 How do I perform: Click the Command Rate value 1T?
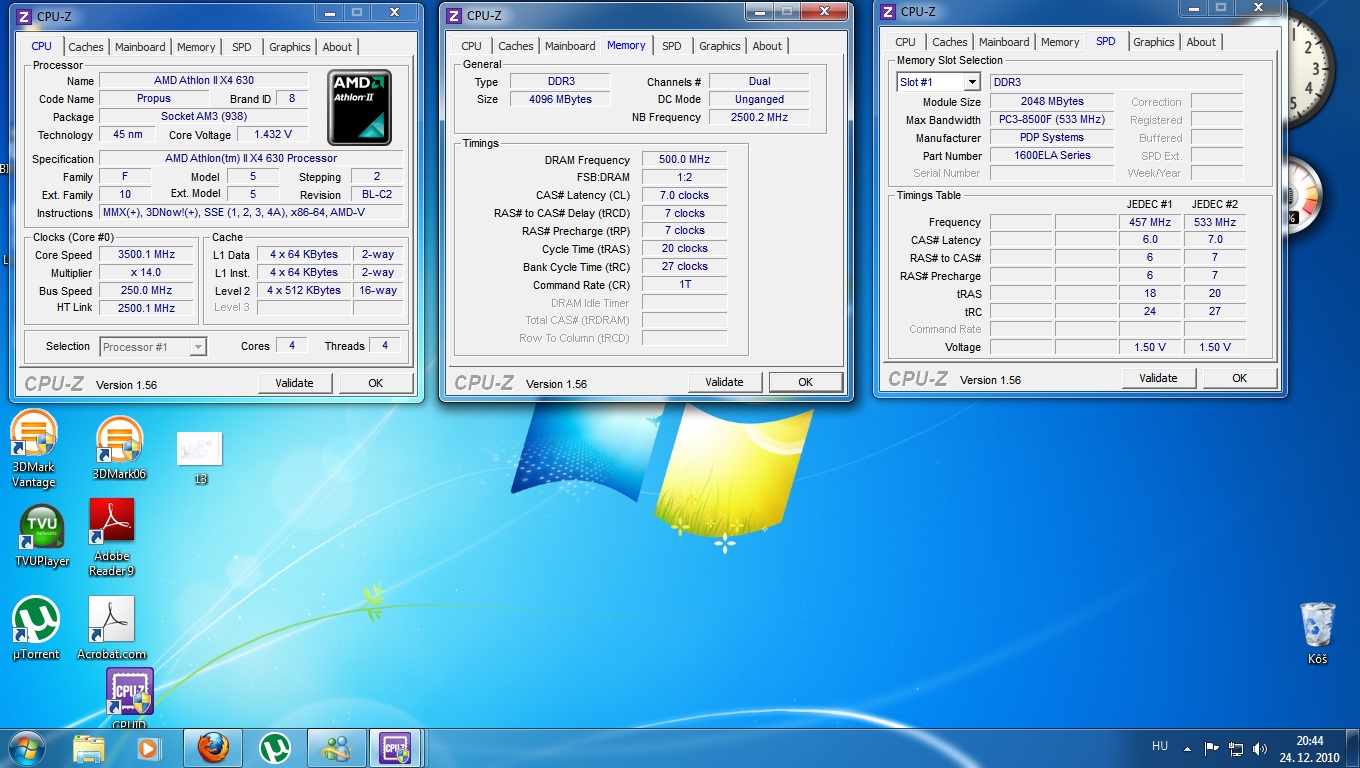pyautogui.click(x=684, y=284)
